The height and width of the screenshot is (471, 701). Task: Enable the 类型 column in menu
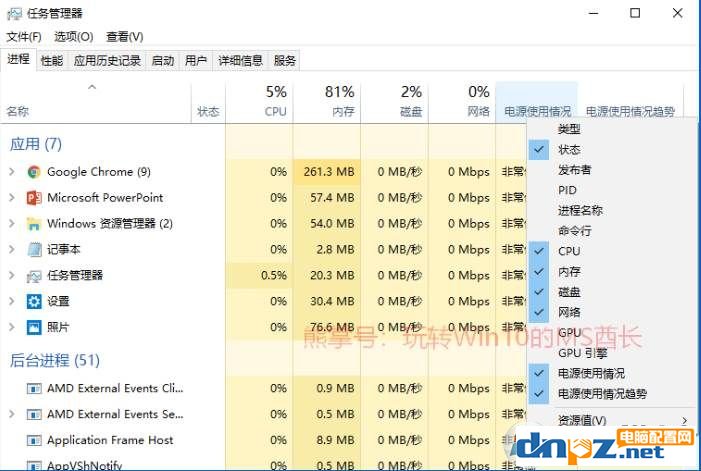[x=569, y=130]
